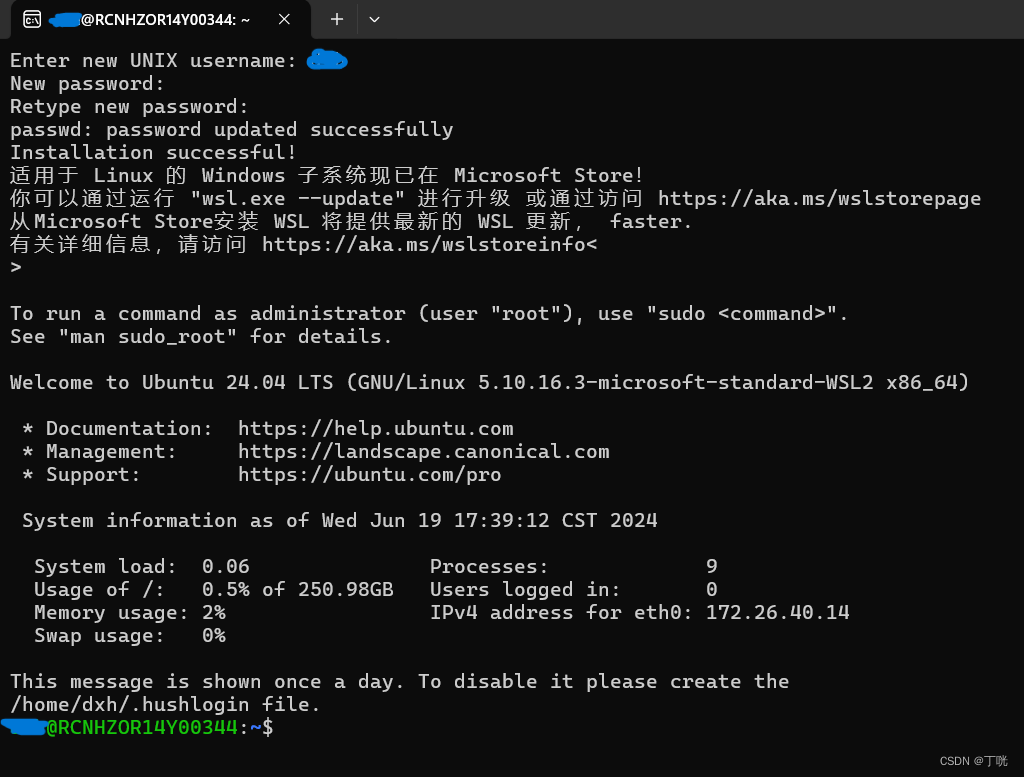Click the IPv4 address 172.26.40.14
Viewport: 1024px width, 777px height.
tap(777, 612)
